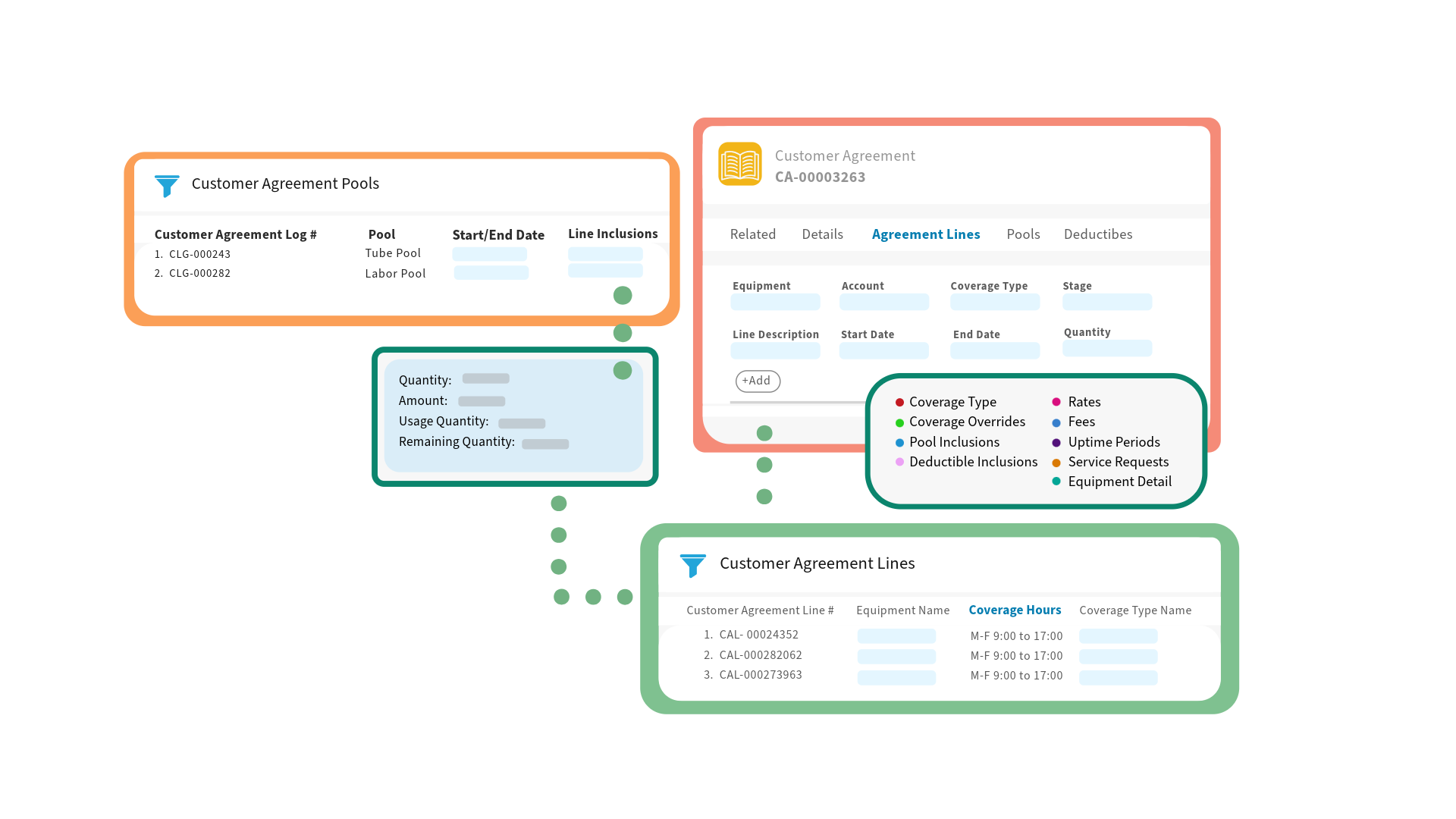Click the blue Pool Inclusions legend dot
The image size is (1456, 819).
[899, 443]
